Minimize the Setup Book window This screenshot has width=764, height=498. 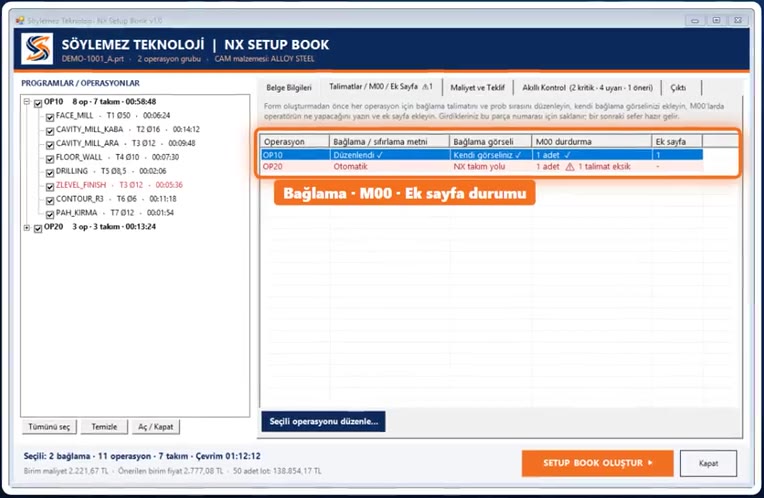coord(695,20)
